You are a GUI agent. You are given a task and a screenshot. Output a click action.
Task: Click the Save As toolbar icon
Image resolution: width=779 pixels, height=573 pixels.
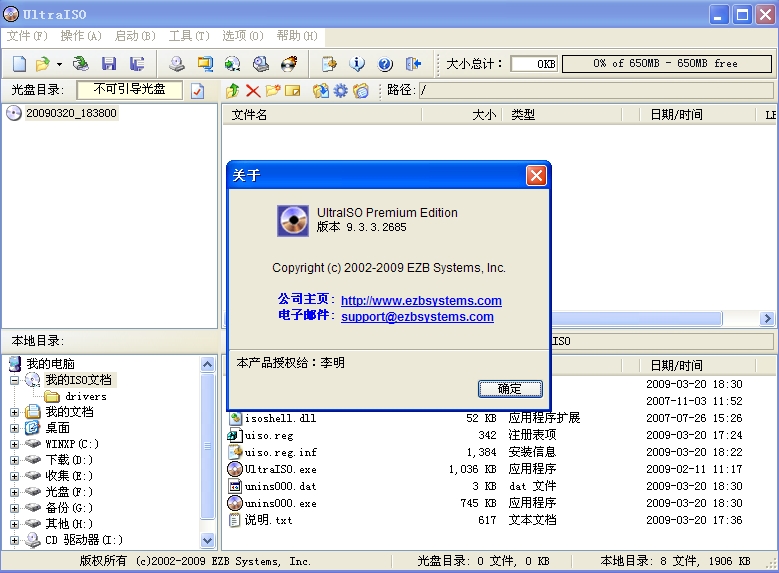137,64
